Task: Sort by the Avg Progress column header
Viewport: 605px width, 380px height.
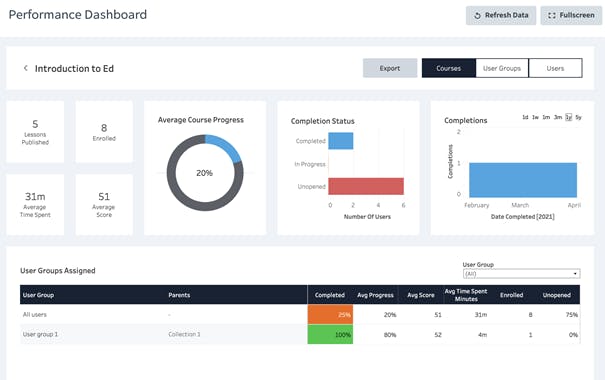Action: click(x=375, y=295)
